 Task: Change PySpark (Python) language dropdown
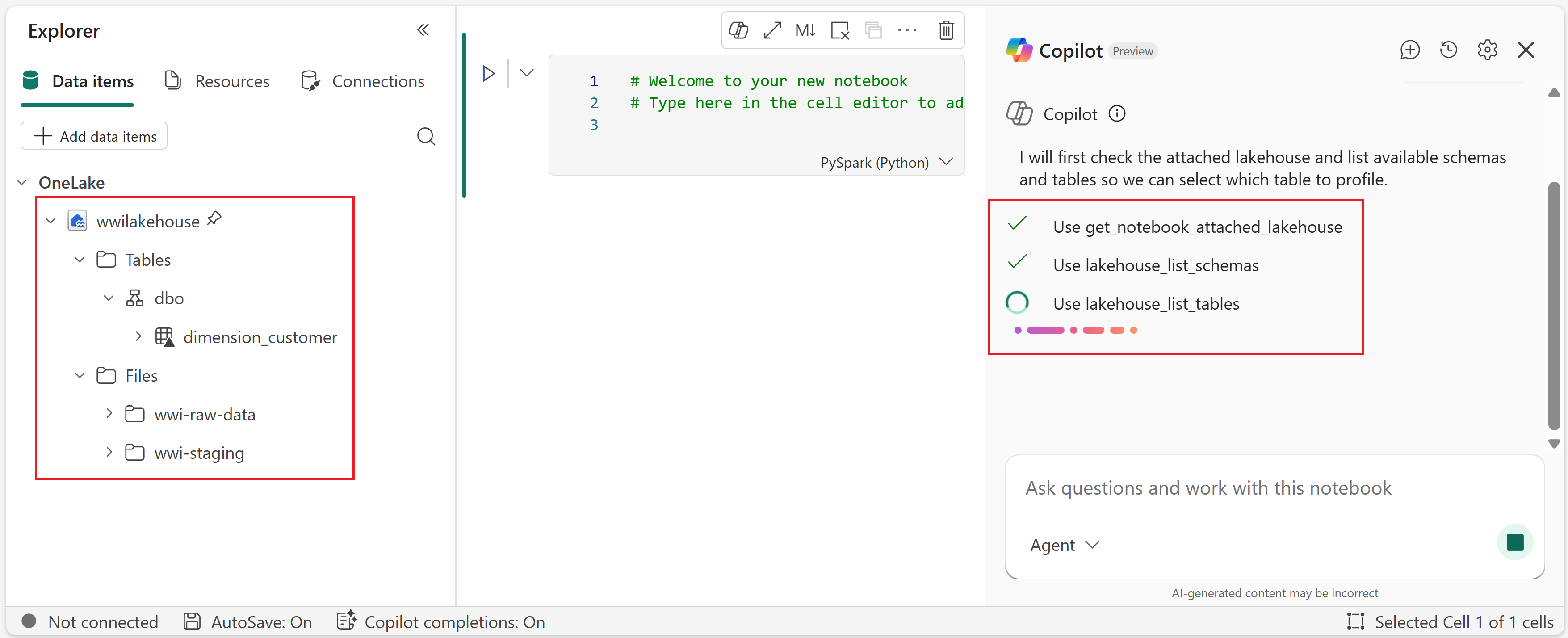(886, 162)
